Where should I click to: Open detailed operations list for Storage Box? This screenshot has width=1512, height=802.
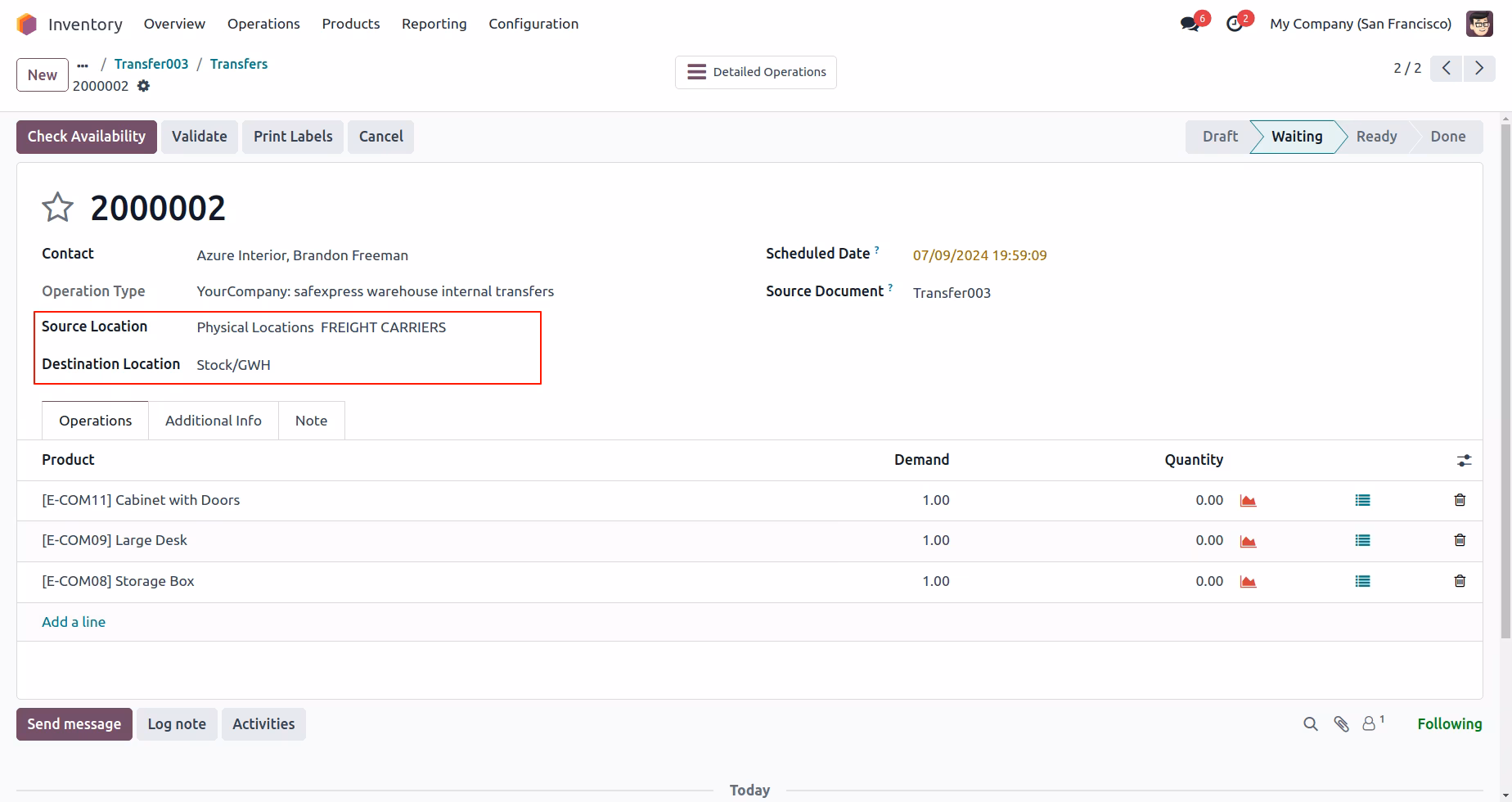tap(1362, 581)
